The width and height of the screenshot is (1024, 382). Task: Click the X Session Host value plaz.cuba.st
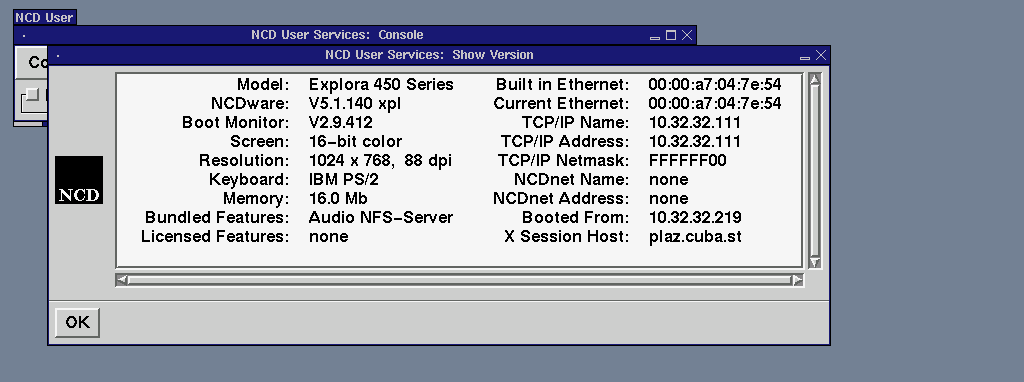695,236
